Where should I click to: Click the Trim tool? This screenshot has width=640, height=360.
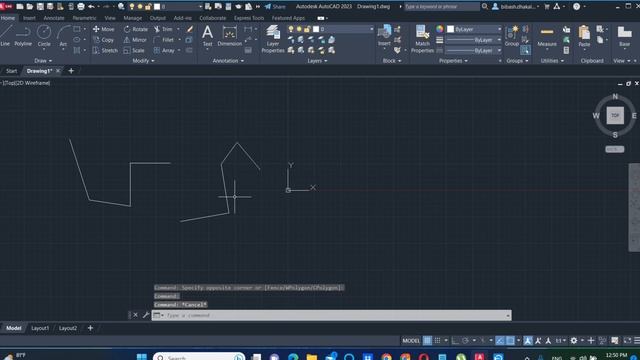pyautogui.click(x=163, y=29)
